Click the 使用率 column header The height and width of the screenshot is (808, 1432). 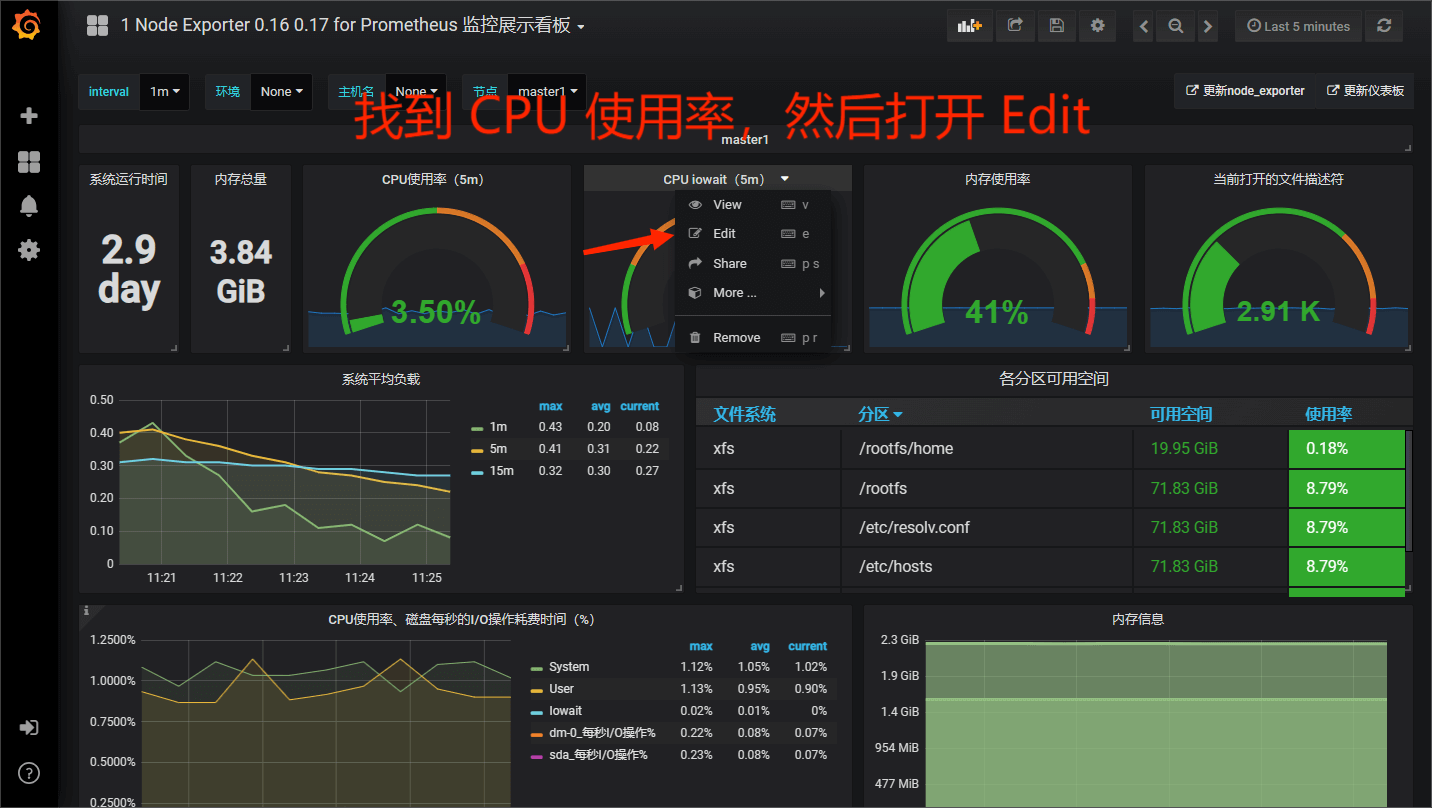tap(1329, 414)
